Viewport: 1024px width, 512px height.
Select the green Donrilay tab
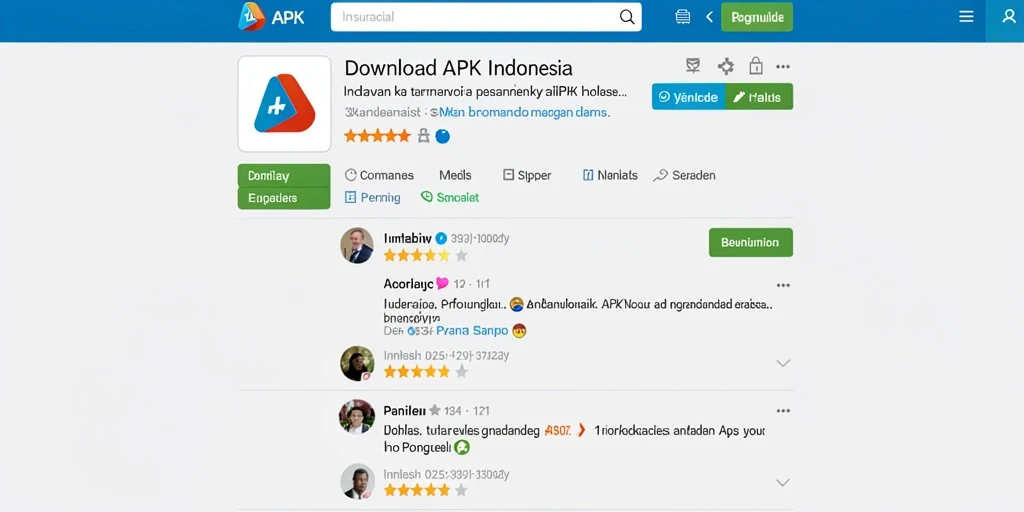pyautogui.click(x=284, y=176)
